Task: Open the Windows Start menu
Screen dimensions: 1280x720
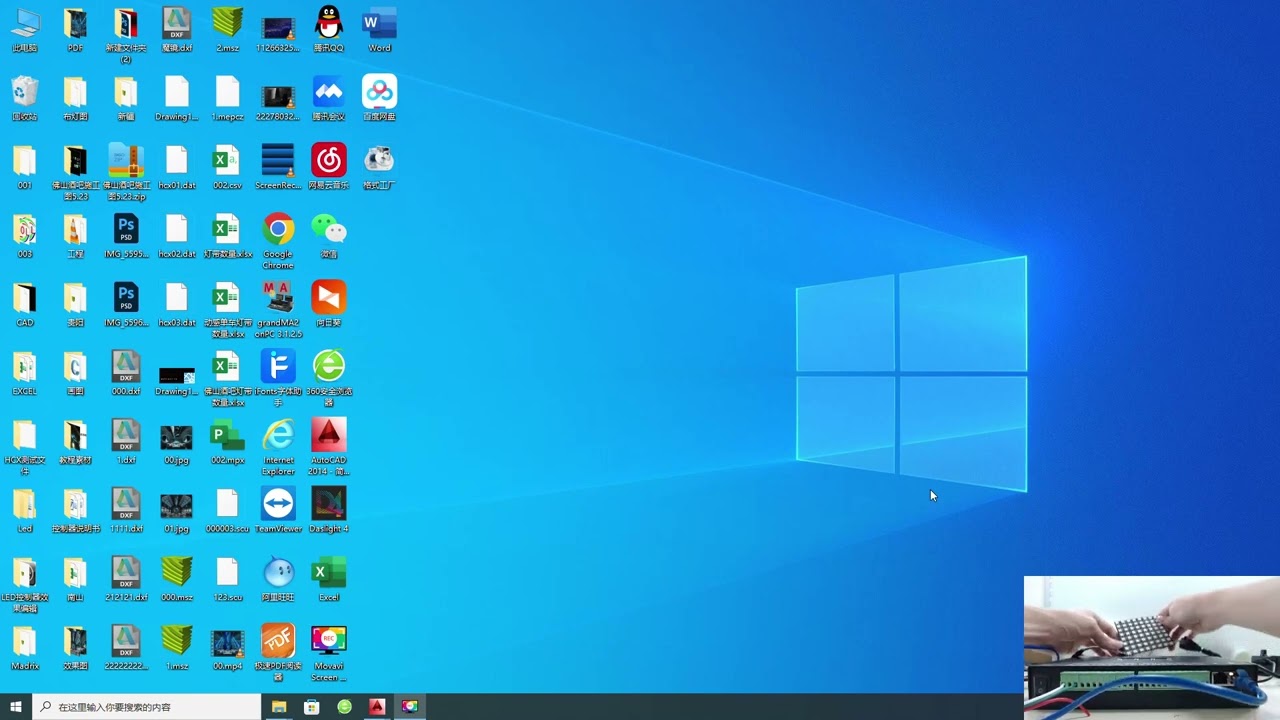Action: (16, 706)
